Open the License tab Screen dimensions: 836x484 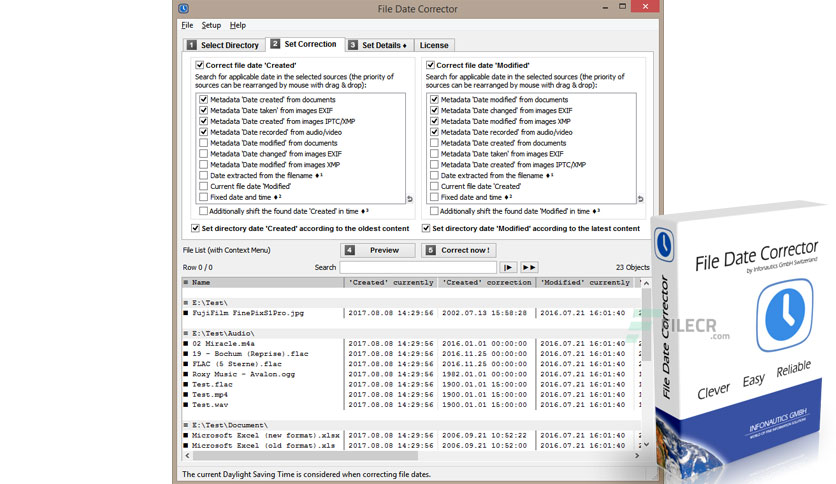[433, 45]
